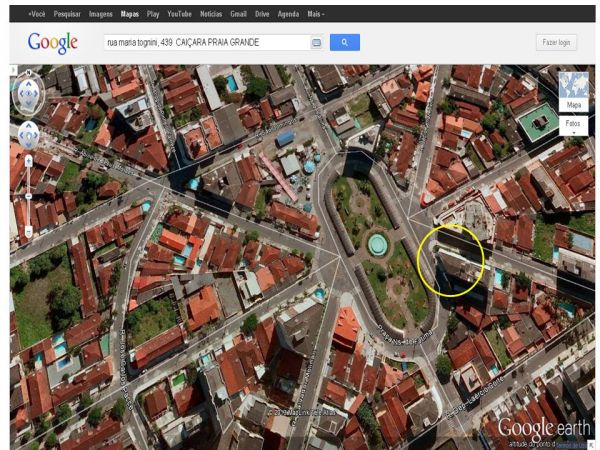600x450 pixels.
Task: Expand the collapsed left side panel arrow
Action: click(x=13, y=70)
